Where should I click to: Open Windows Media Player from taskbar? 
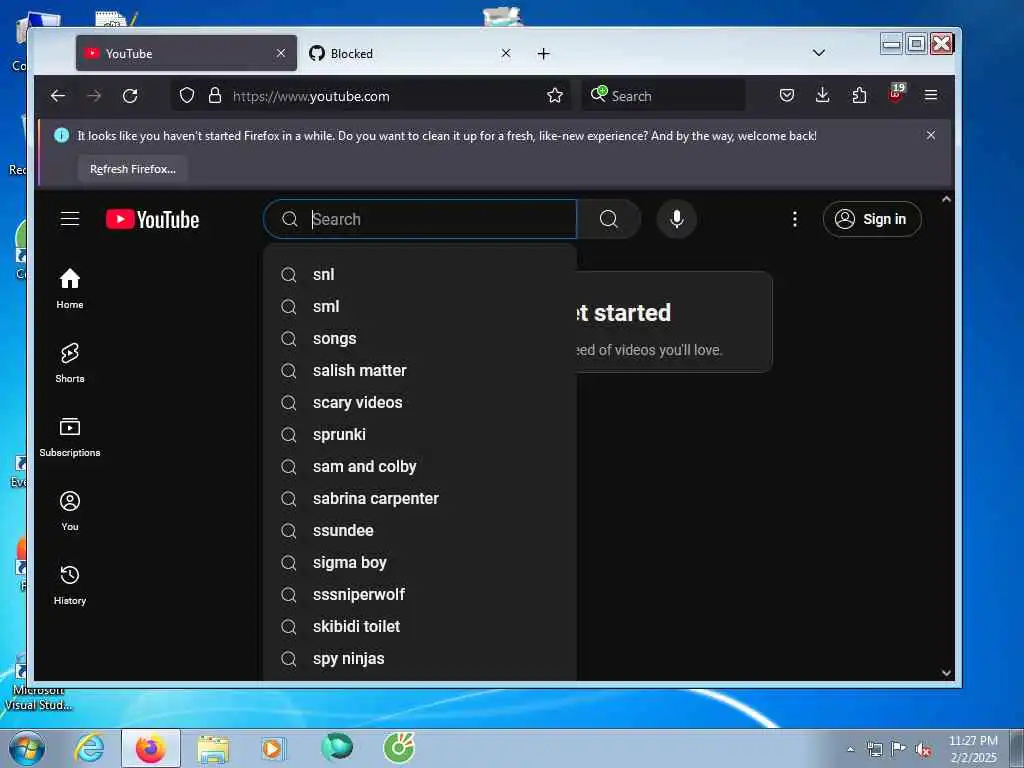pyautogui.click(x=273, y=748)
